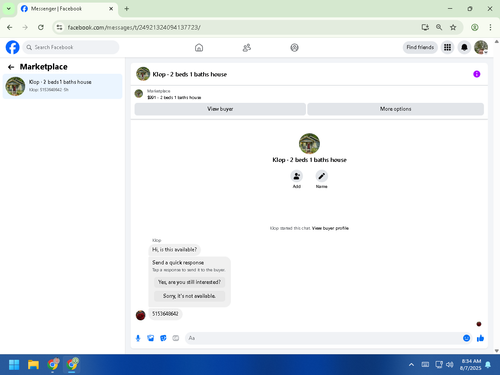The height and width of the screenshot is (375, 500).
Task: Select the Messenger | Facebook tab
Action: [x=67, y=9]
